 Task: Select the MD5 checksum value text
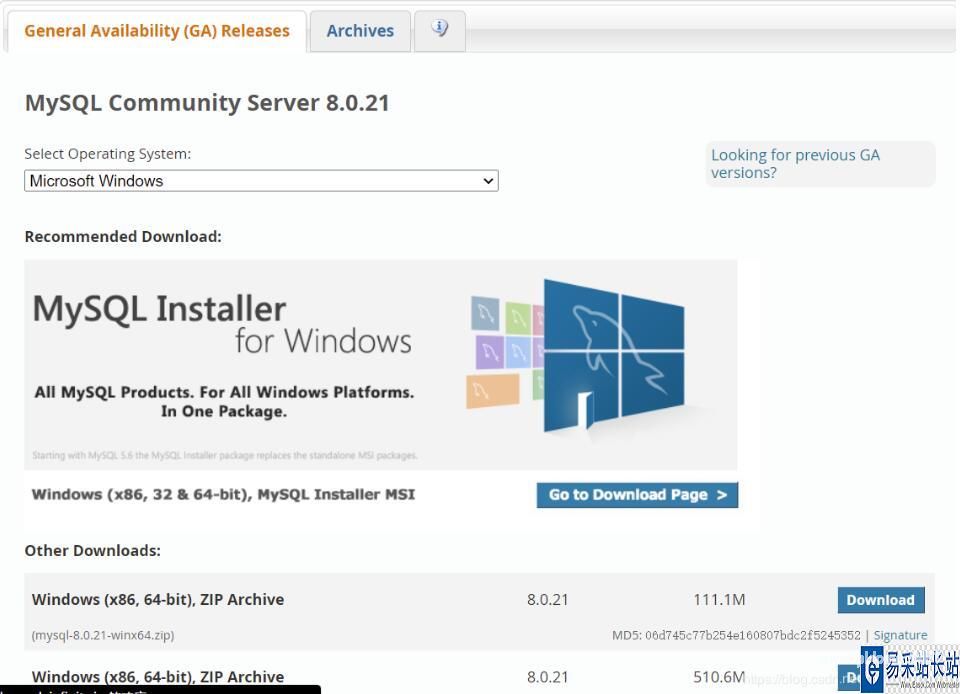753,635
